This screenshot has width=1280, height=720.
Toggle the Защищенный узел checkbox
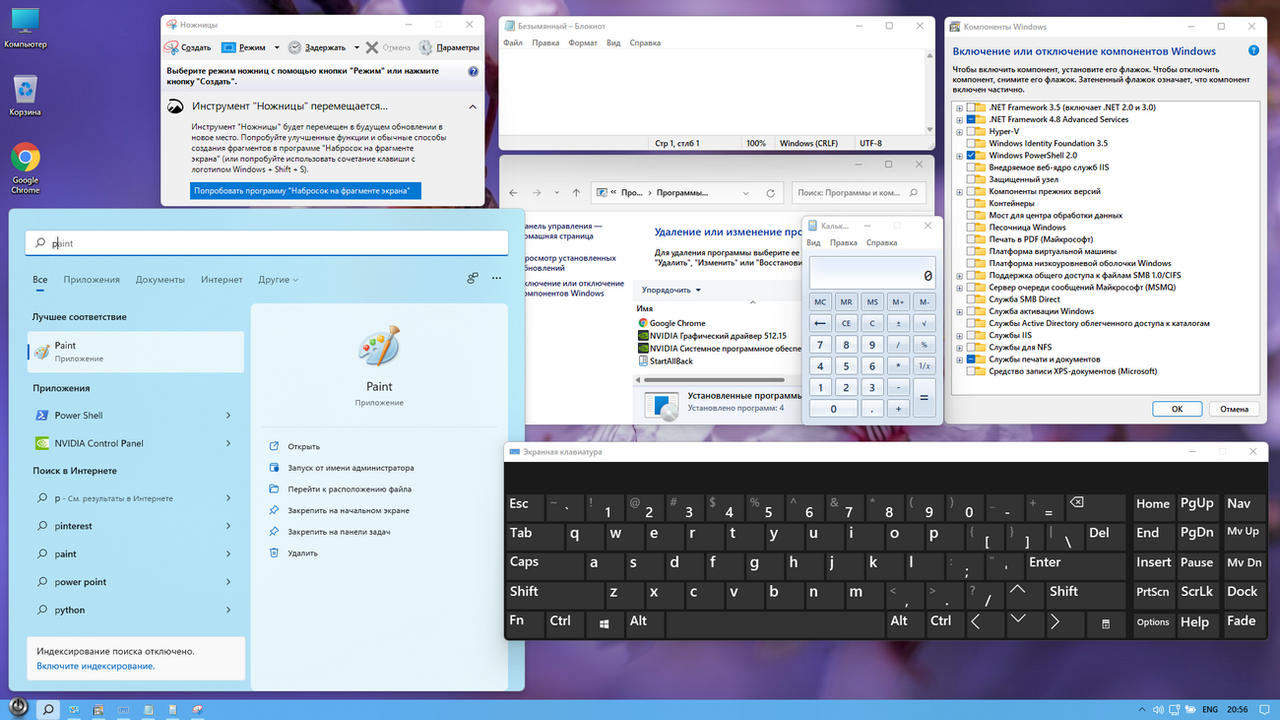click(x=971, y=179)
